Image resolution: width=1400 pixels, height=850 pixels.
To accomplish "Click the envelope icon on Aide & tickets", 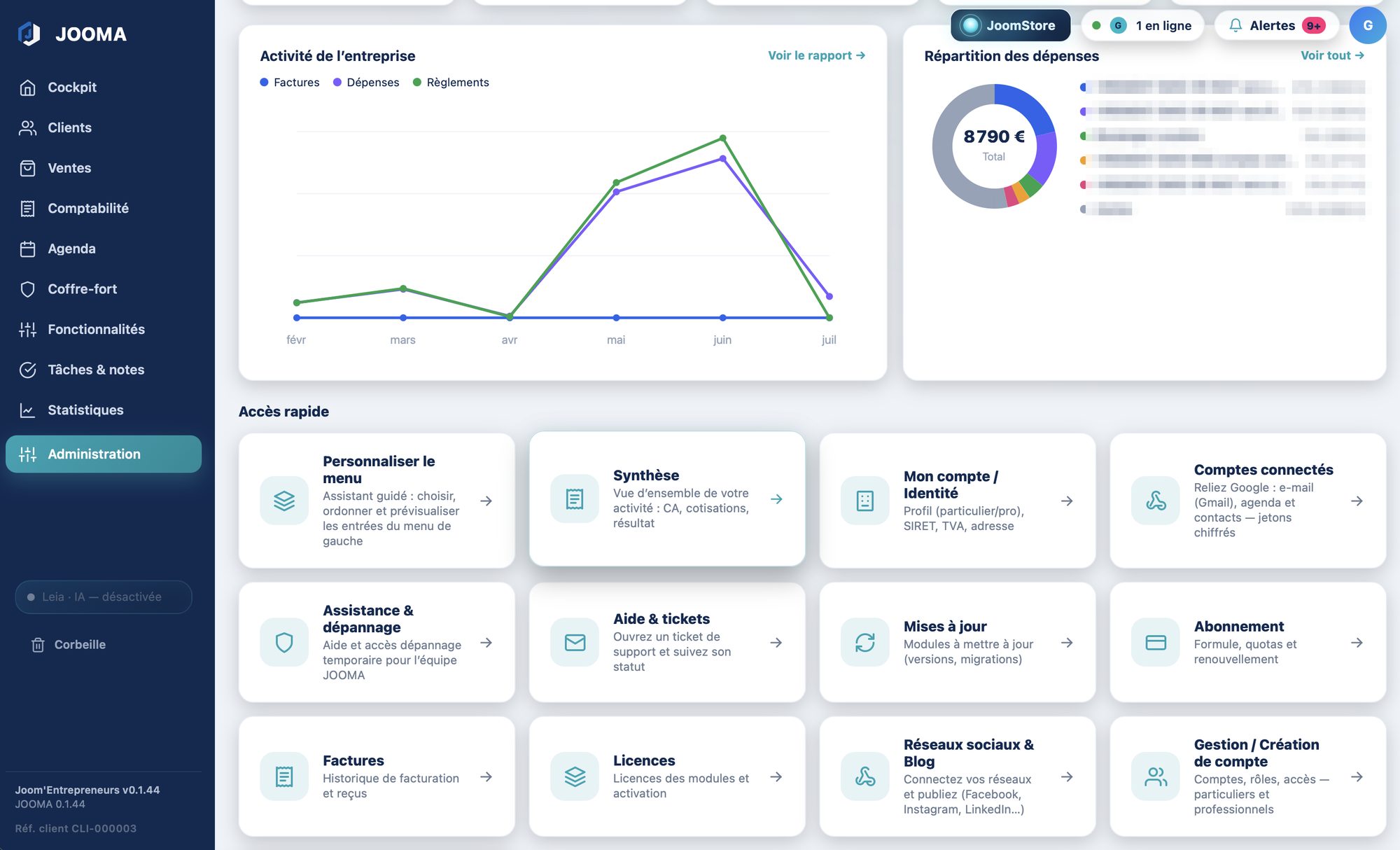I will coord(575,642).
